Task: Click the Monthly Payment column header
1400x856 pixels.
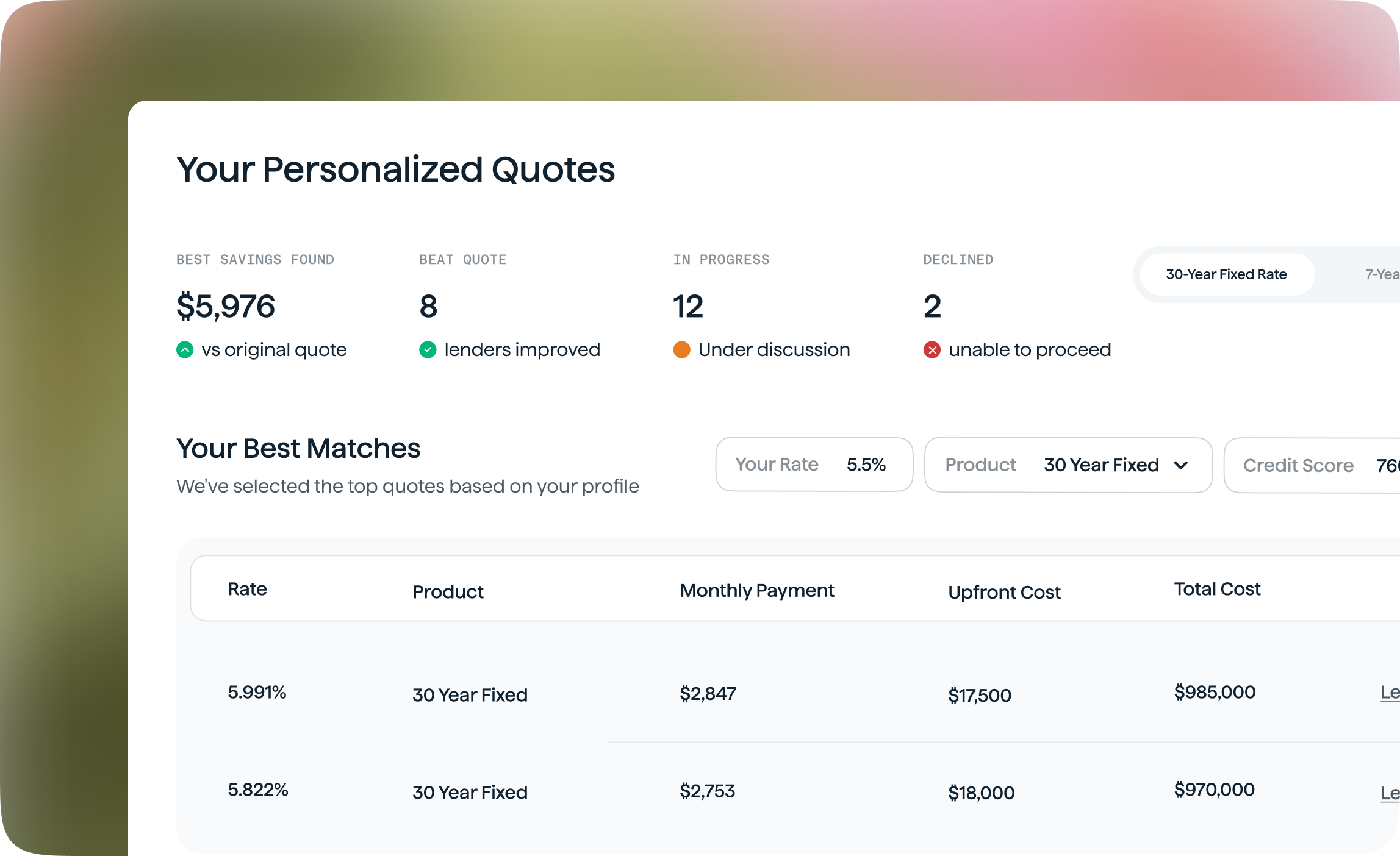Action: 756,590
